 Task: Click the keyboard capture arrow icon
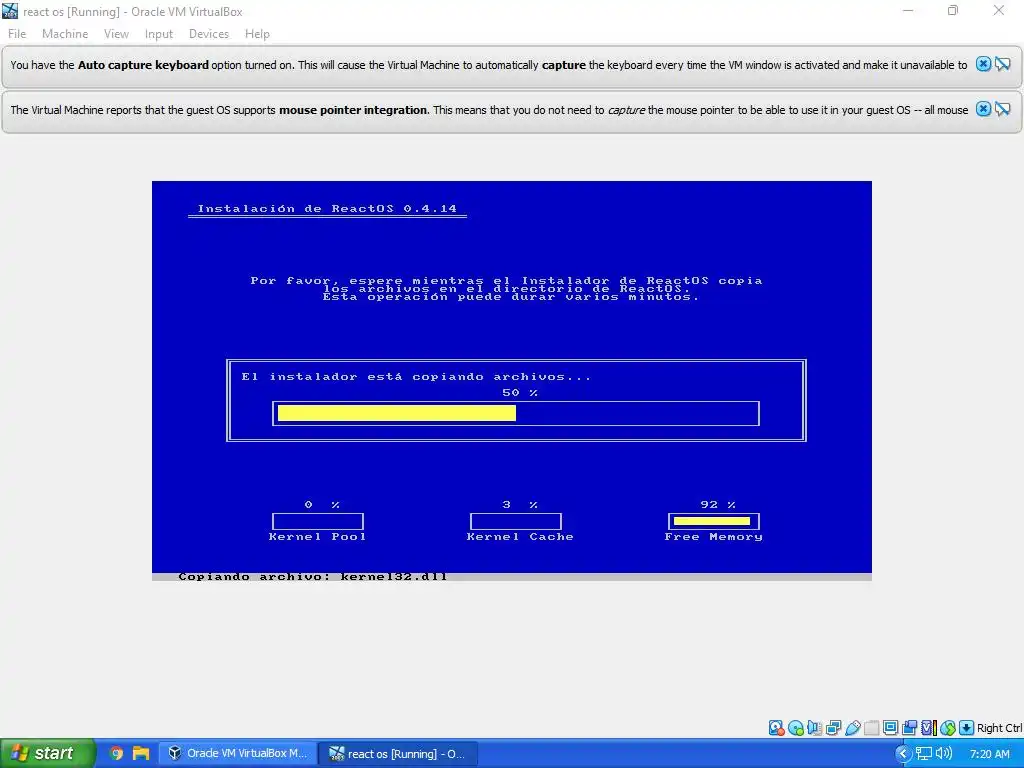coord(967,728)
